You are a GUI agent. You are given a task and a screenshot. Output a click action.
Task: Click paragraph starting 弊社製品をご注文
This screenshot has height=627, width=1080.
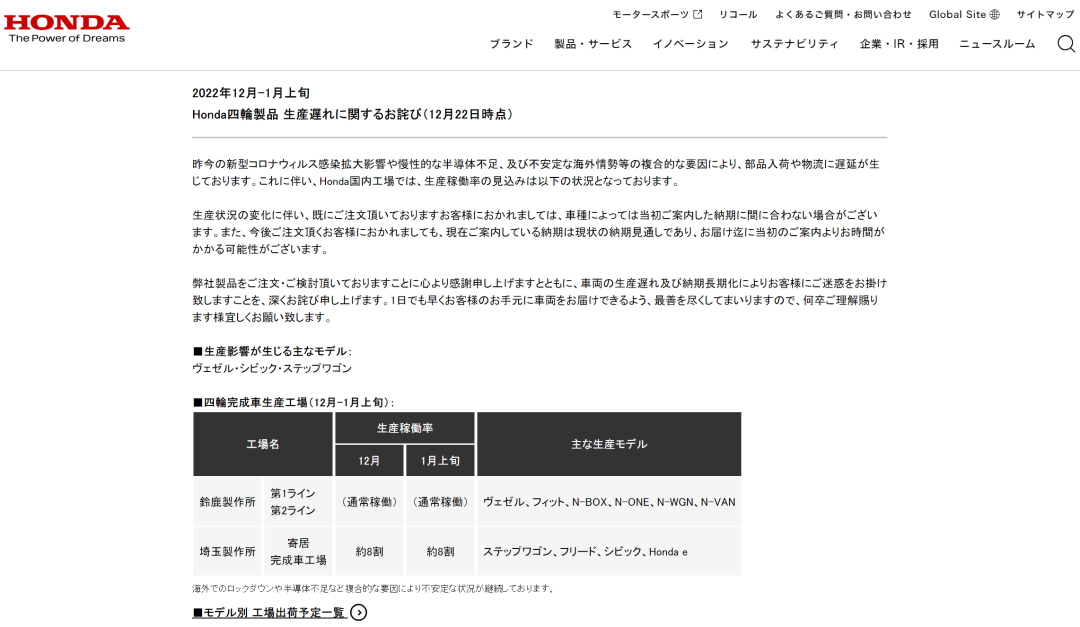click(x=539, y=300)
